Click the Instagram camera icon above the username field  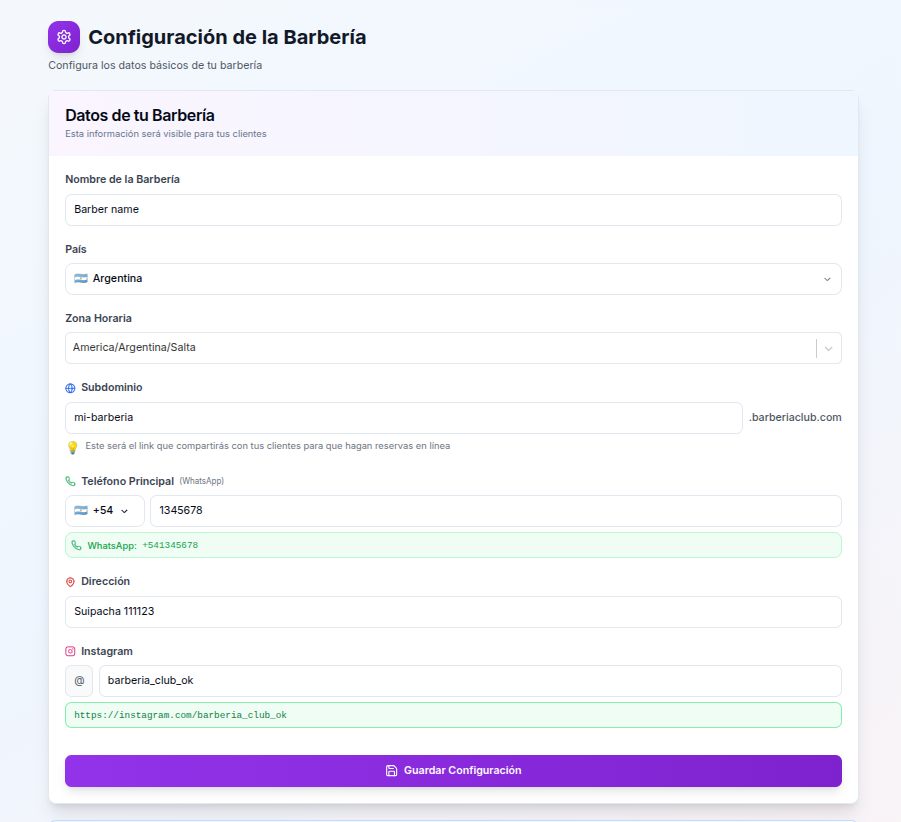(69, 651)
